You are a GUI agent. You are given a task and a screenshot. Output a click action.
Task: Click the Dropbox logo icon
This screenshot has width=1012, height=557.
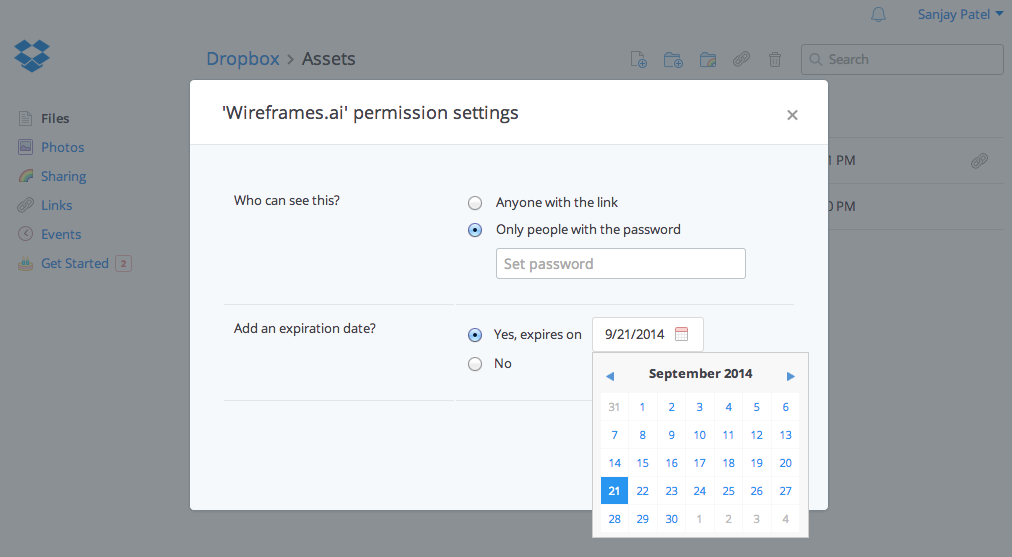(32, 55)
